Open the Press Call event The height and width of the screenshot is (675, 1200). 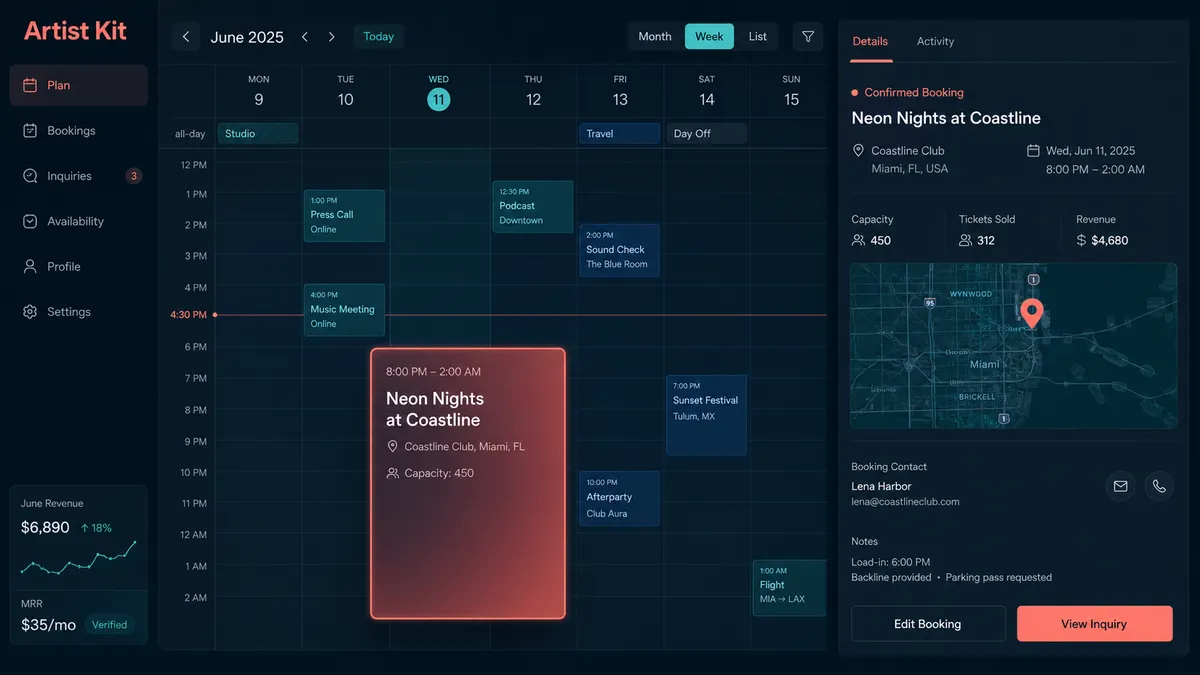tap(344, 215)
